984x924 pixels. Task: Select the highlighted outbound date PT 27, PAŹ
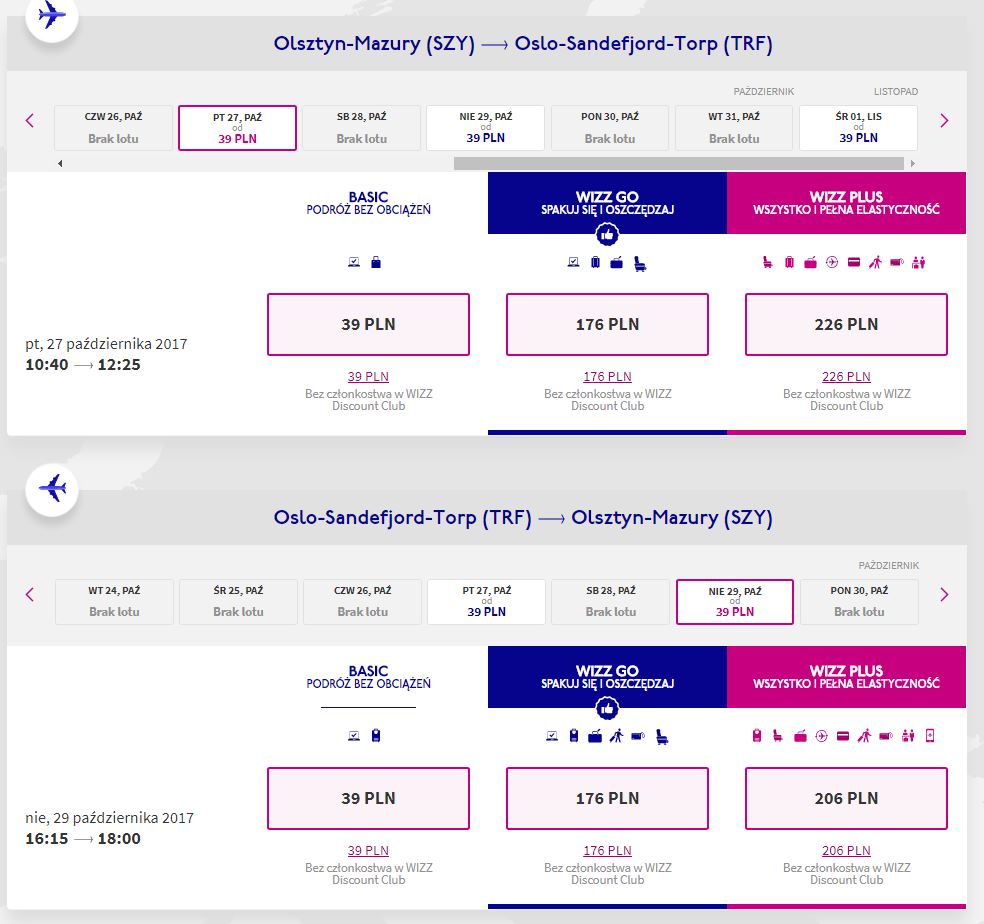(x=237, y=128)
